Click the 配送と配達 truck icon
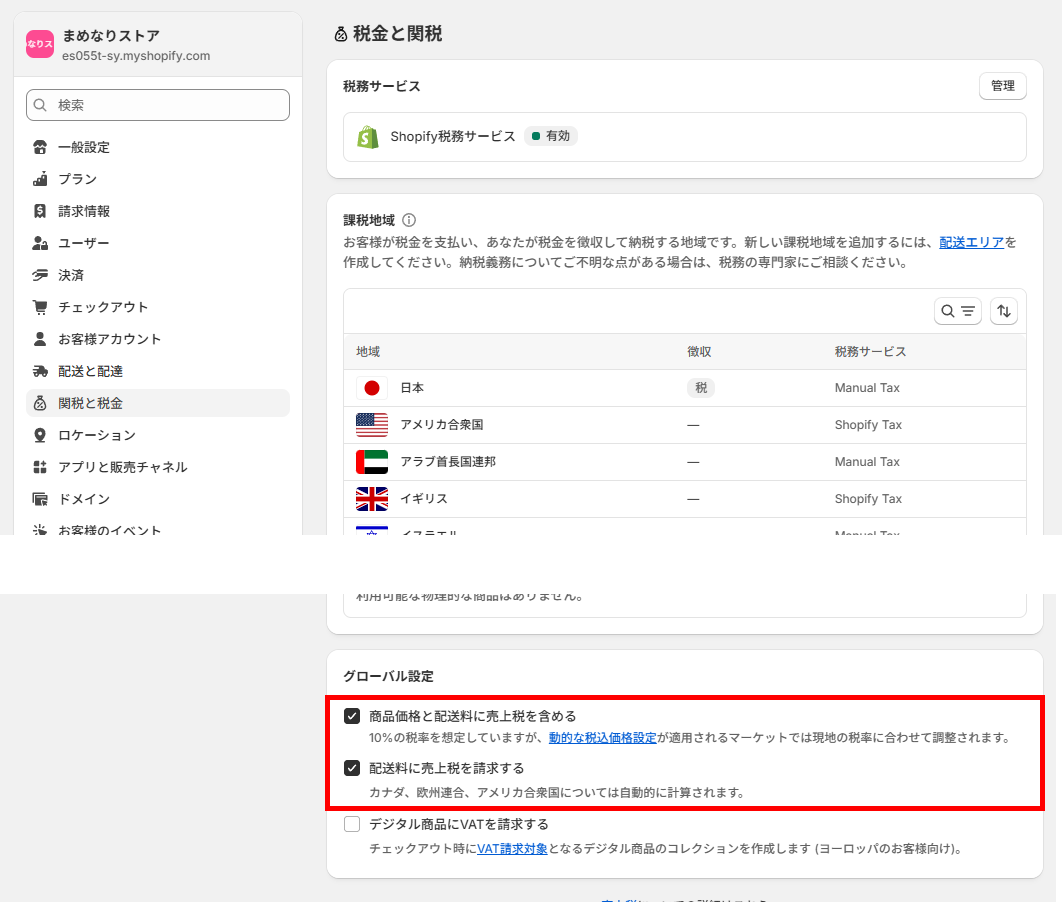Screen dimensions: 1062x902 (40, 371)
